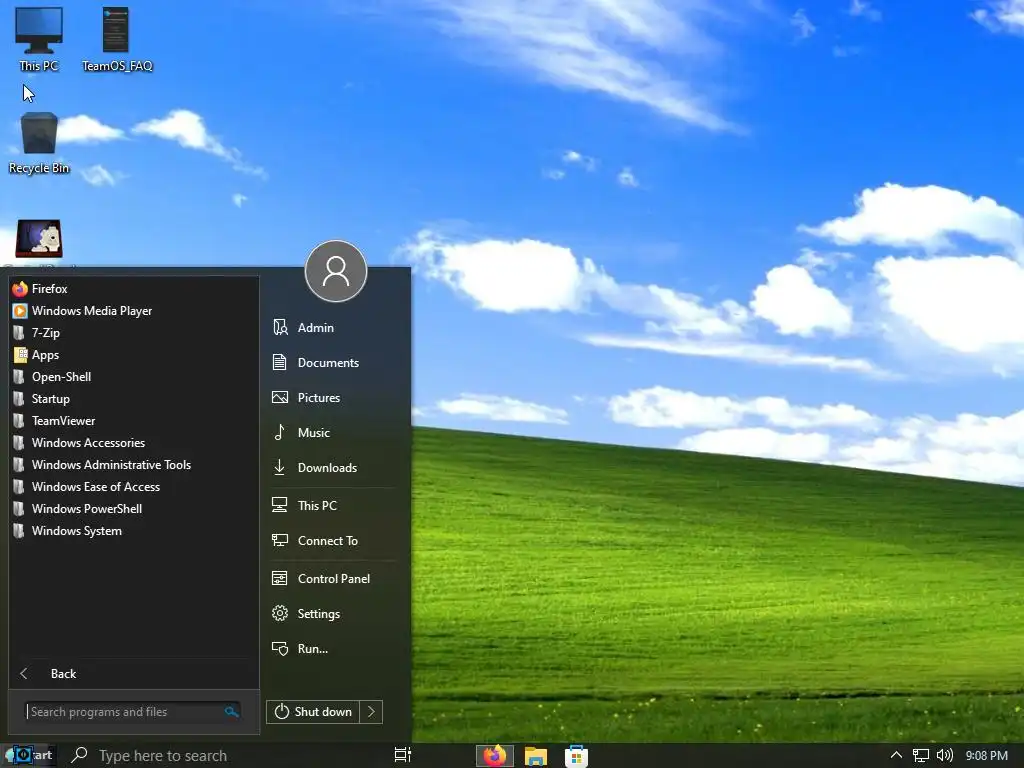Open the desktop shortcut below Recycle Bin
This screenshot has width=1024, height=768.
(x=39, y=239)
